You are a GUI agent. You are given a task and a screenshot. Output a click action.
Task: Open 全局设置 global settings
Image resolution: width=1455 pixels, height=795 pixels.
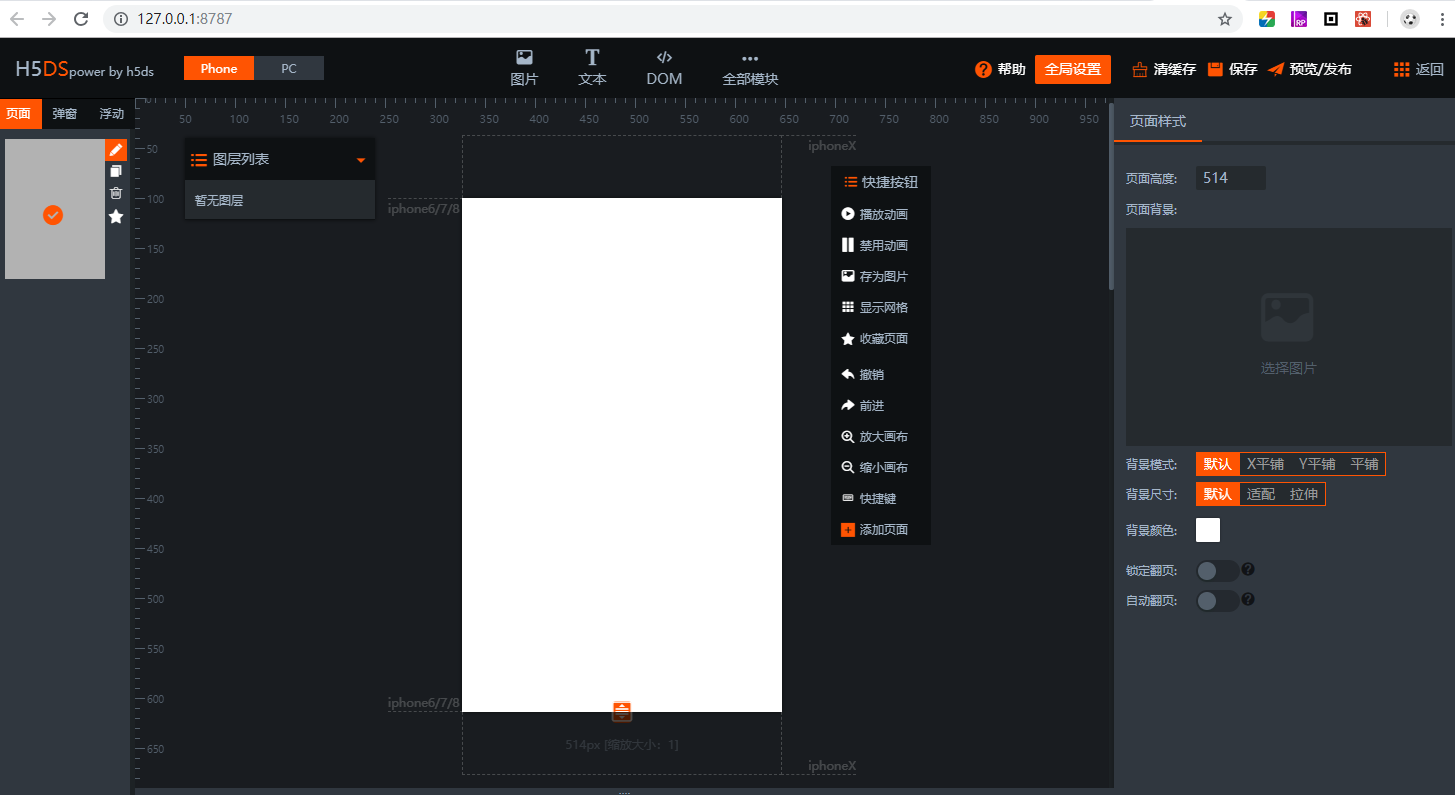pos(1073,69)
